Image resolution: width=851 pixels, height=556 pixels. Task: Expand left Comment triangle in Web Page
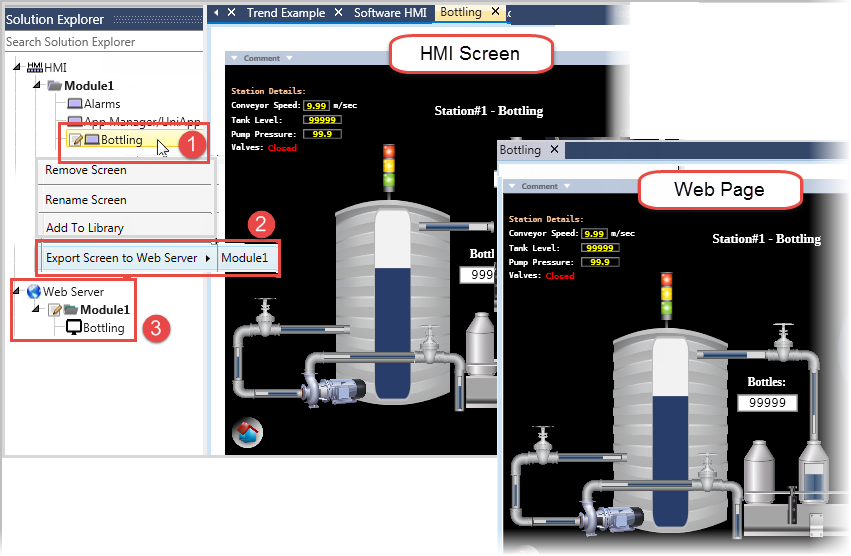(512, 186)
